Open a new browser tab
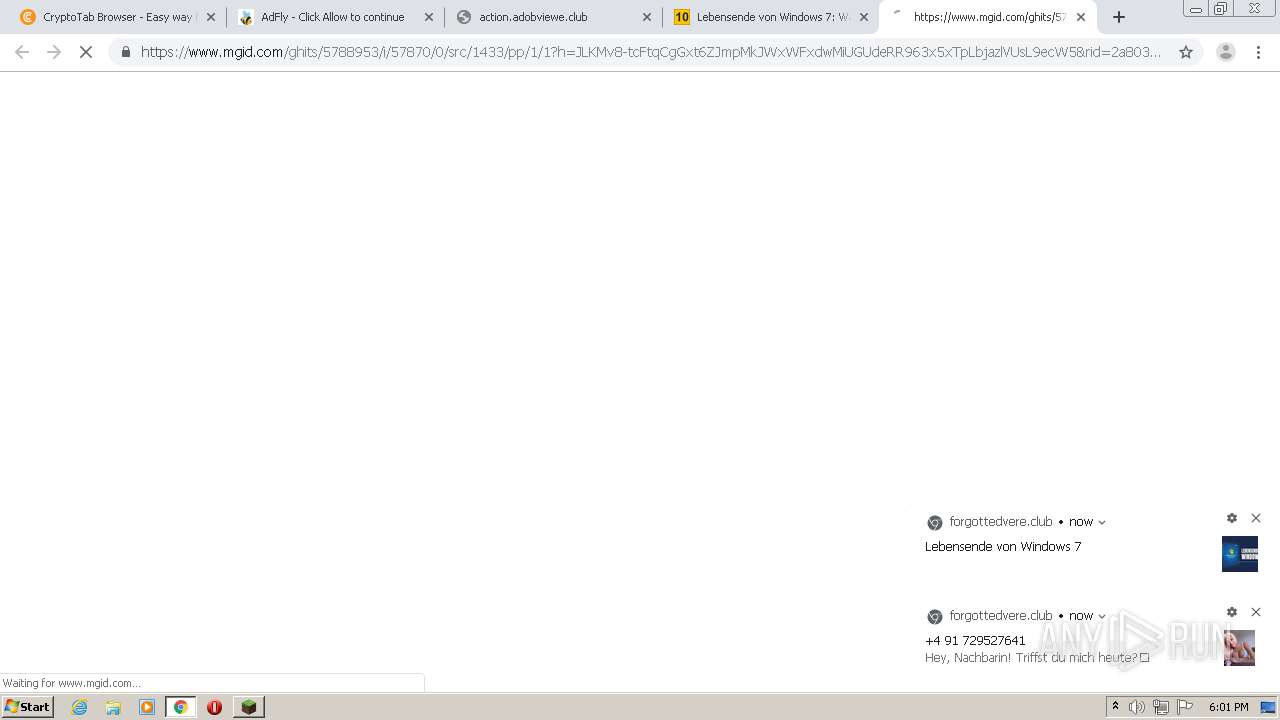This screenshot has width=1280, height=720. 1119,17
